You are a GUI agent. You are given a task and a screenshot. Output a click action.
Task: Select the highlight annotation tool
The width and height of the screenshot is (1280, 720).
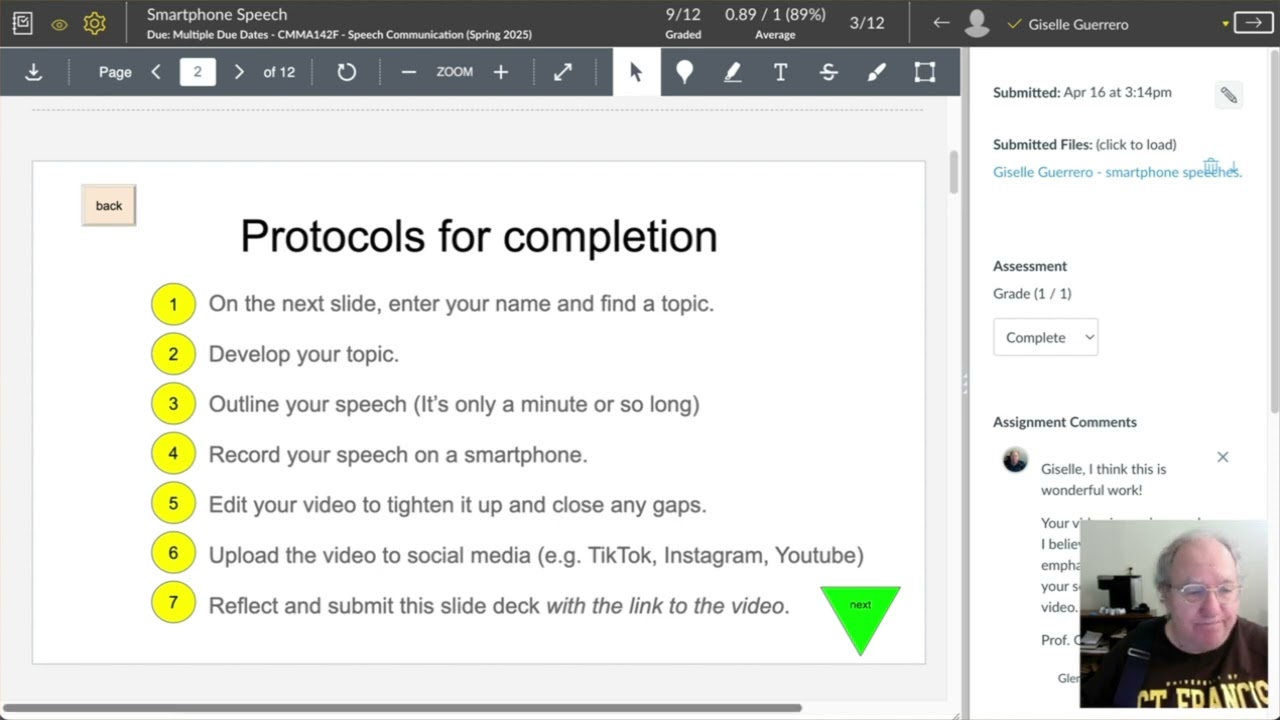(x=732, y=72)
